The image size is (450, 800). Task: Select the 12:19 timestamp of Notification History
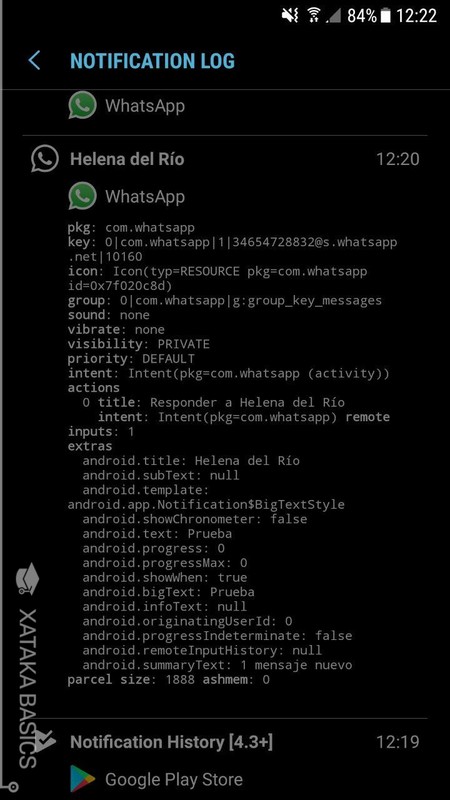[398, 741]
